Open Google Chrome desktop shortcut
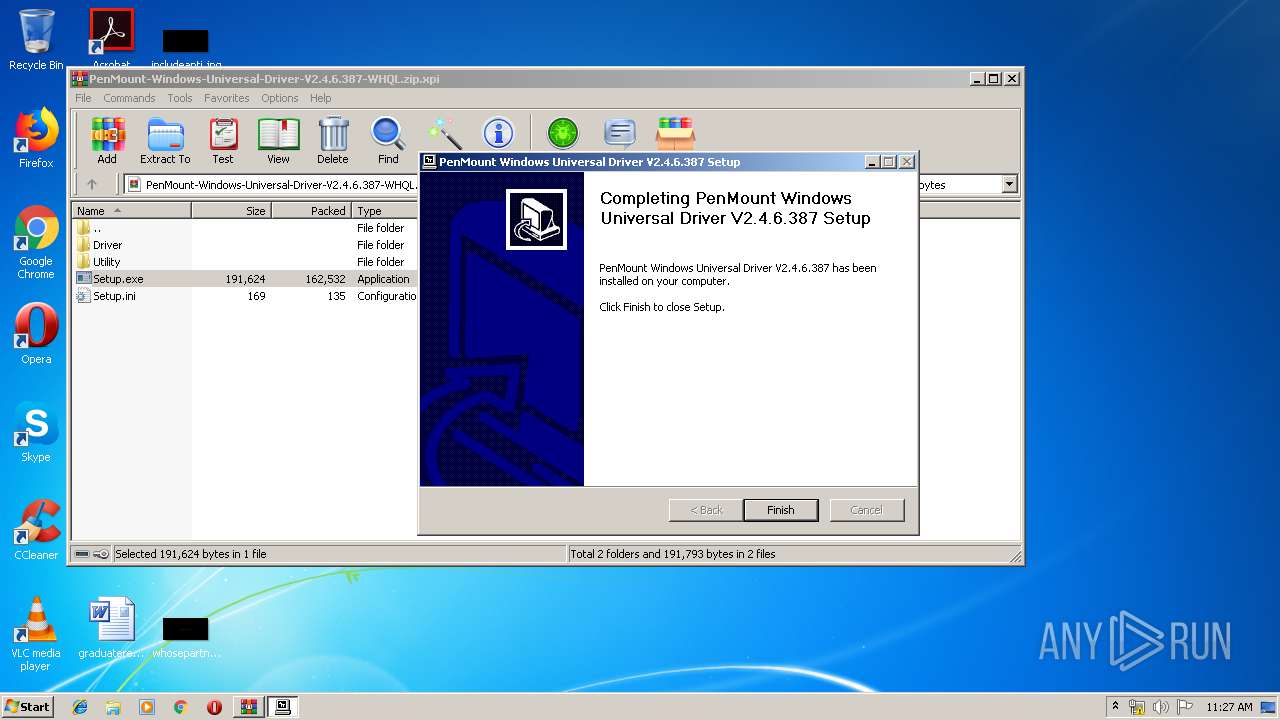 click(36, 242)
